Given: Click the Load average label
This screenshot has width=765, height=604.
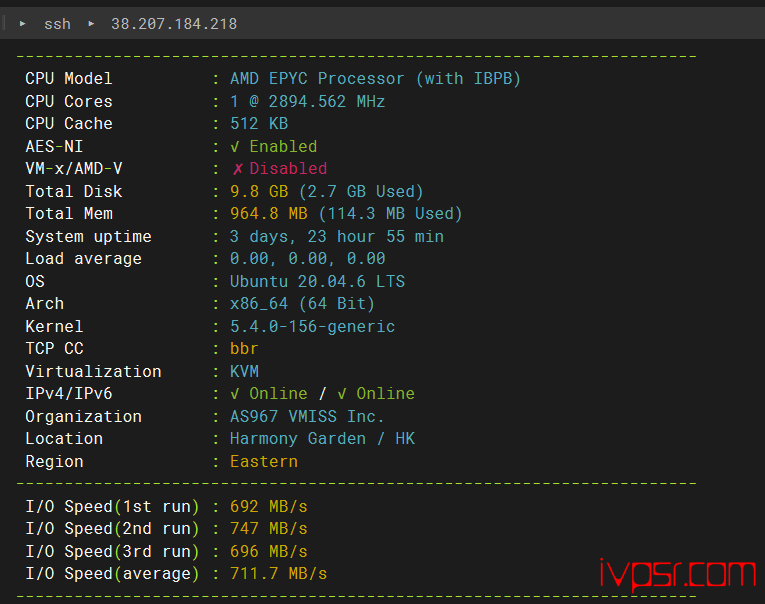Looking at the screenshot, I should coord(83,259).
